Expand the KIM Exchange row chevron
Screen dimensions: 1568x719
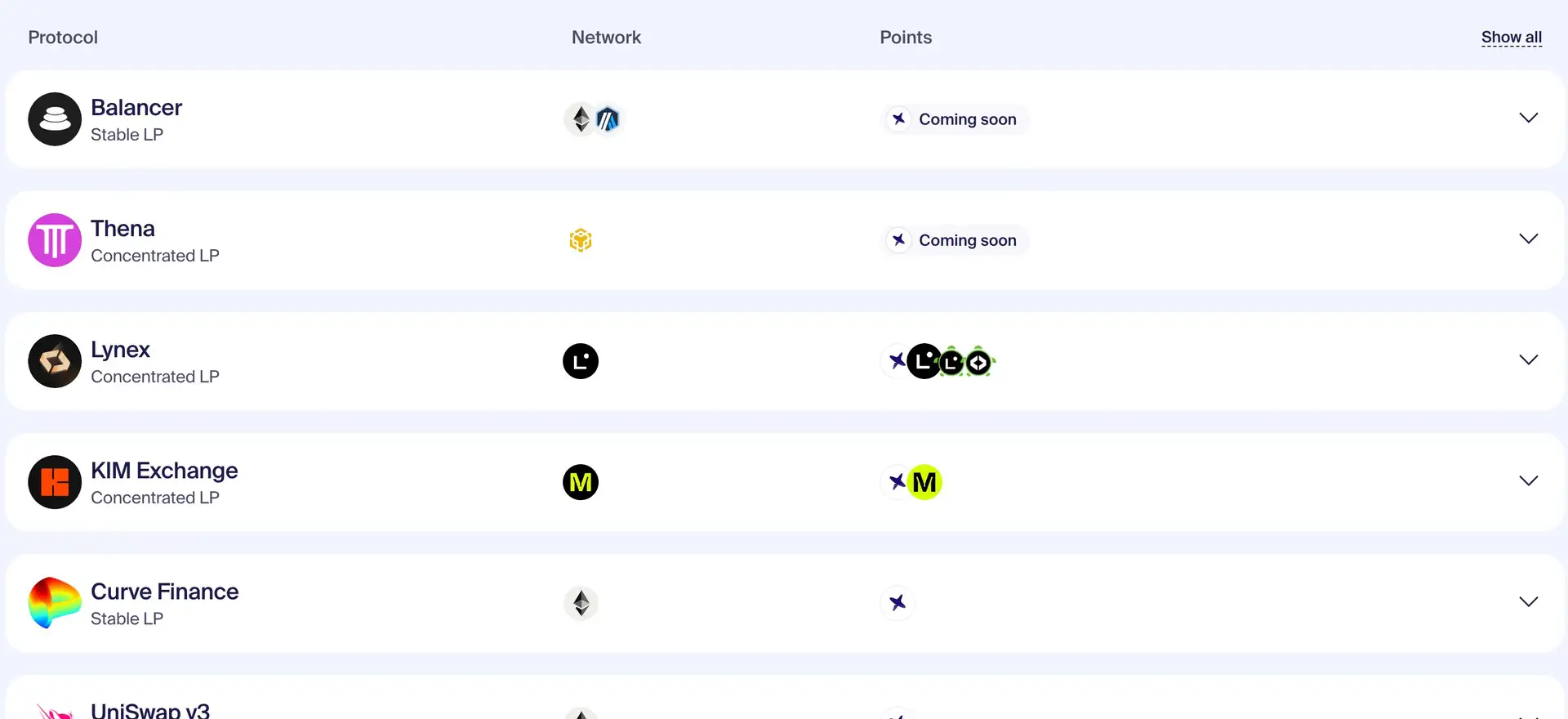(1528, 480)
